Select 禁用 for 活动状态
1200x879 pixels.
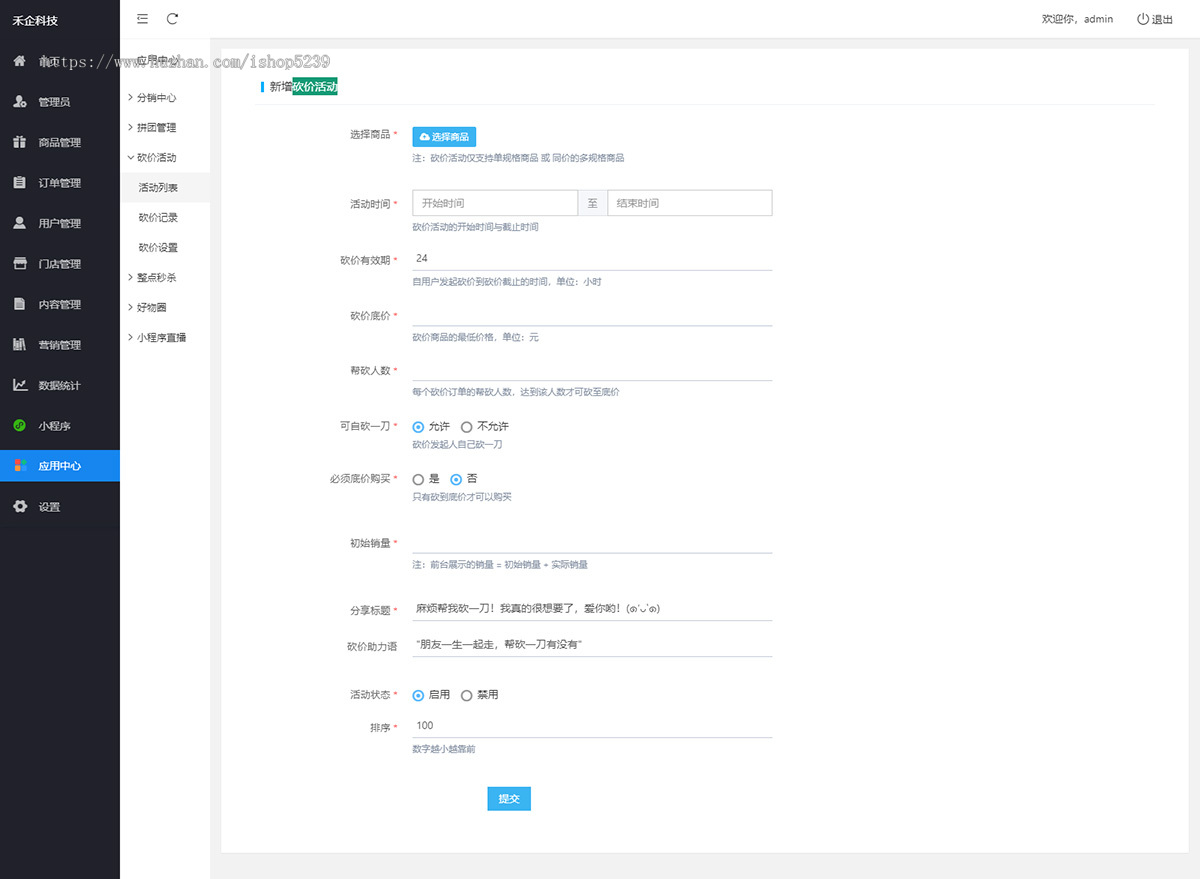click(466, 695)
